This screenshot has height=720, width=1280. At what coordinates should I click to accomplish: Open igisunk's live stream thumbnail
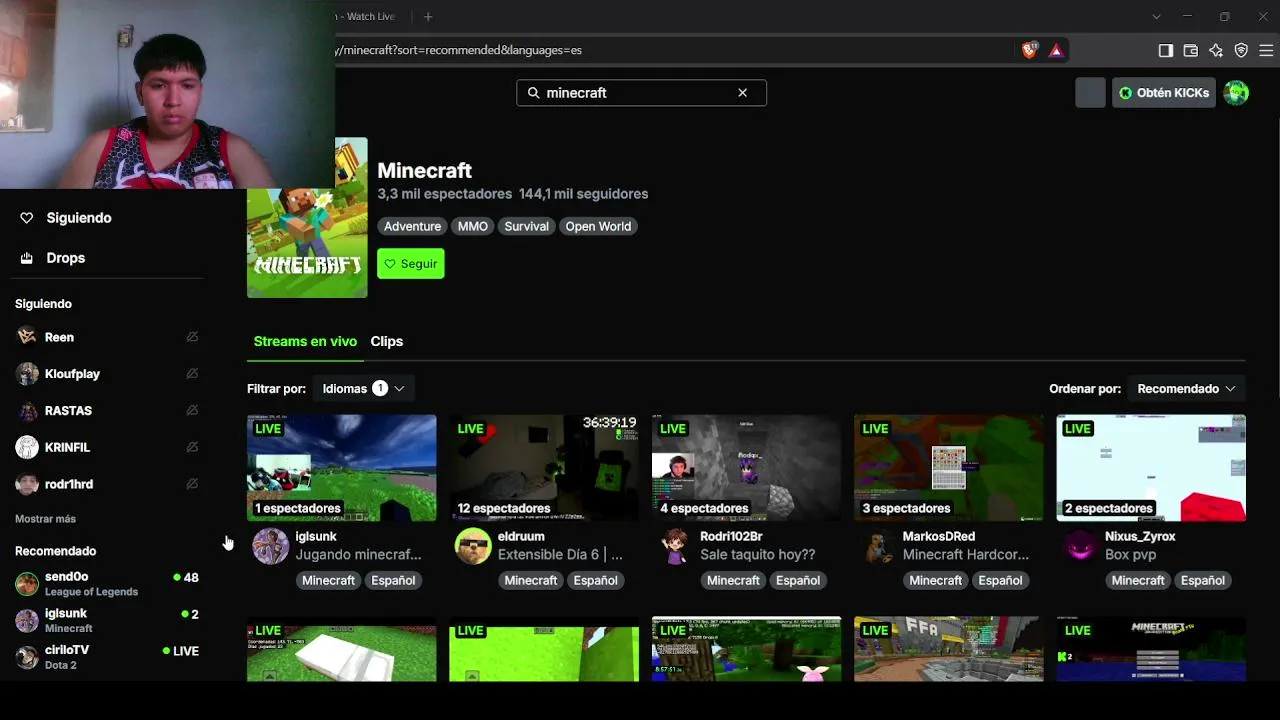click(x=342, y=468)
